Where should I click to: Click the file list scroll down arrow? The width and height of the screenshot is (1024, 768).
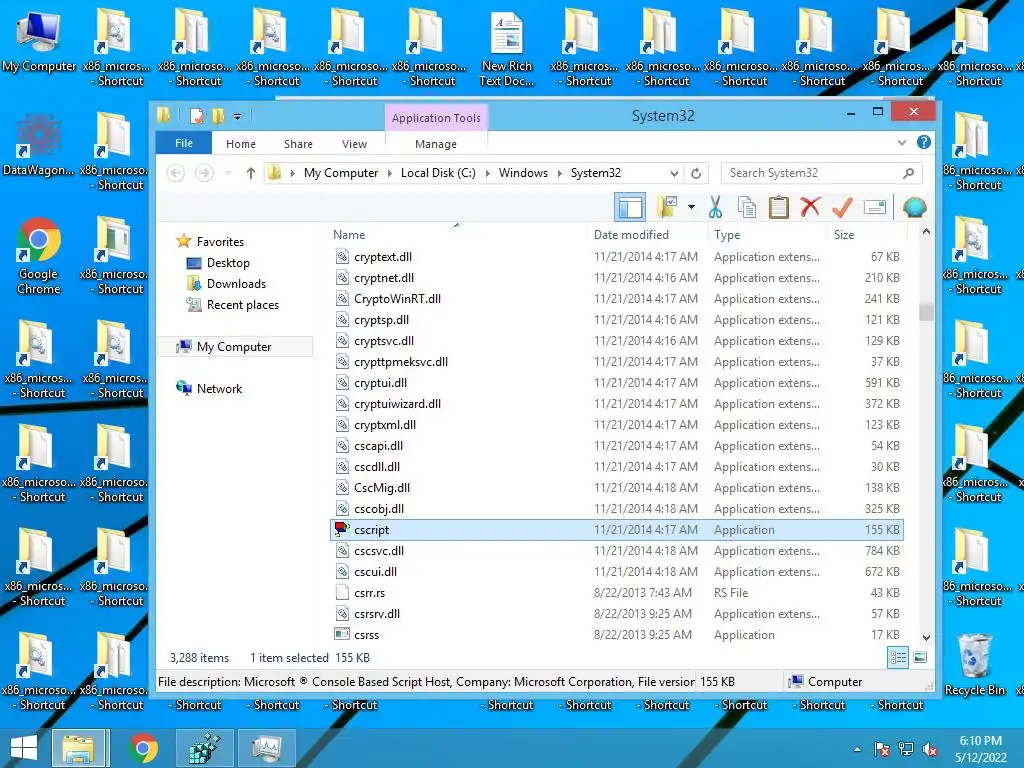click(x=926, y=637)
